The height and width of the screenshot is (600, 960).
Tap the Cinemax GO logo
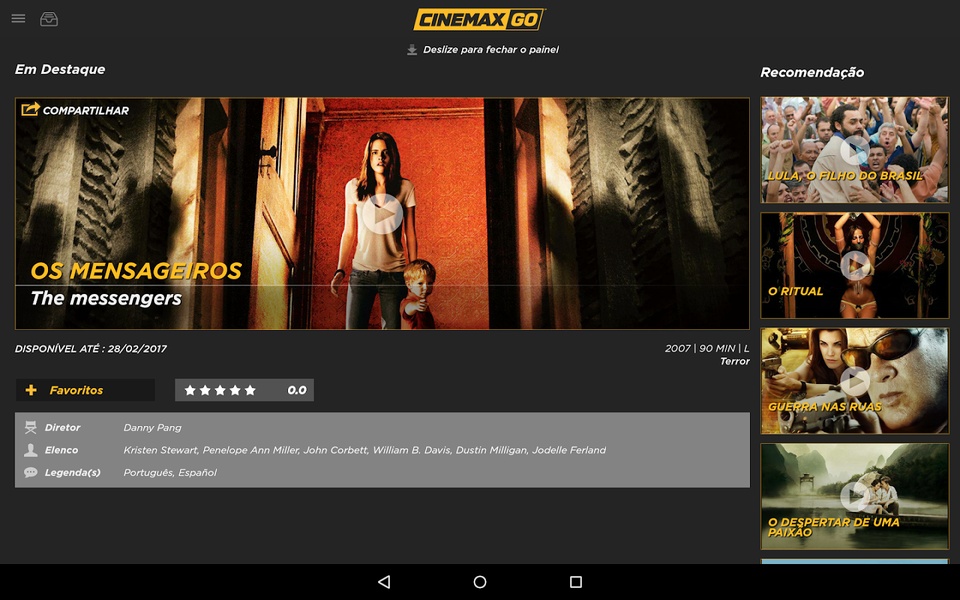pos(479,20)
